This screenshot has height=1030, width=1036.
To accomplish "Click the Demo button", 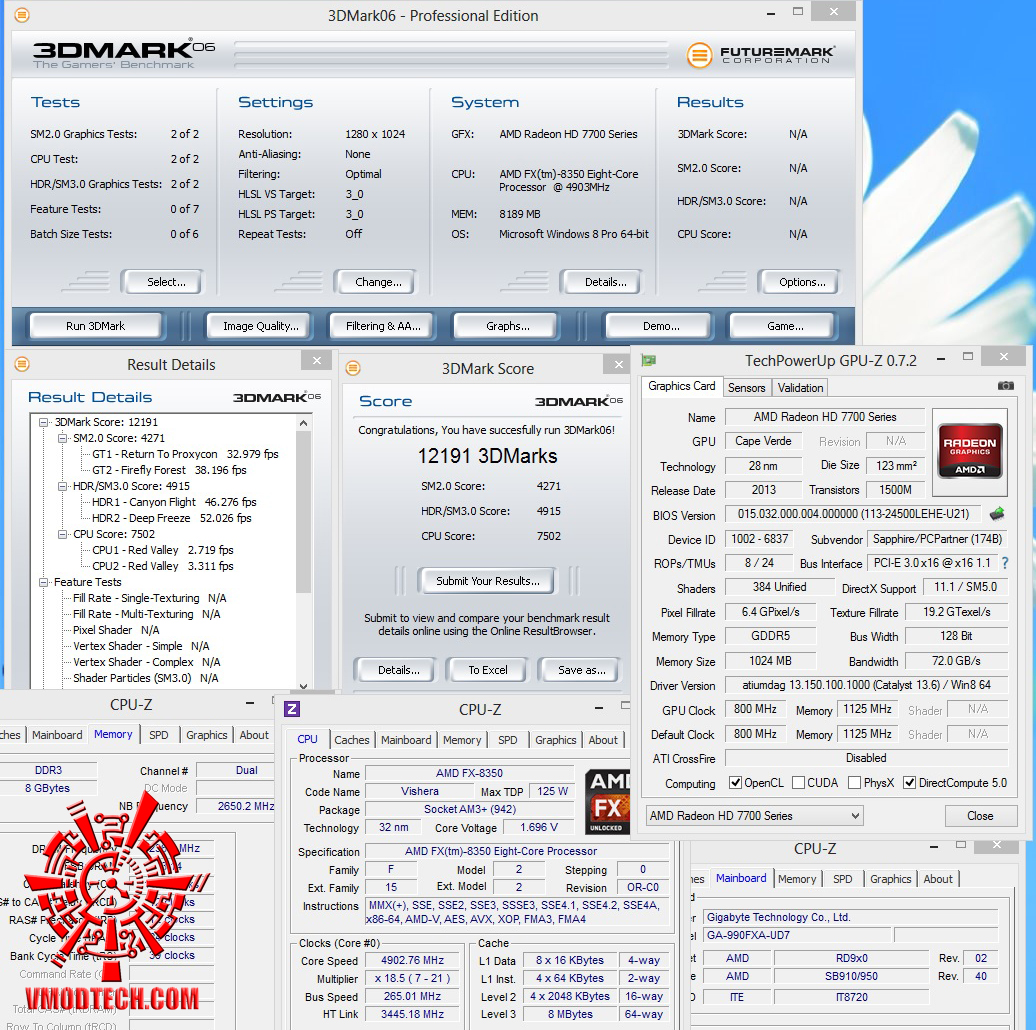I will [x=661, y=326].
